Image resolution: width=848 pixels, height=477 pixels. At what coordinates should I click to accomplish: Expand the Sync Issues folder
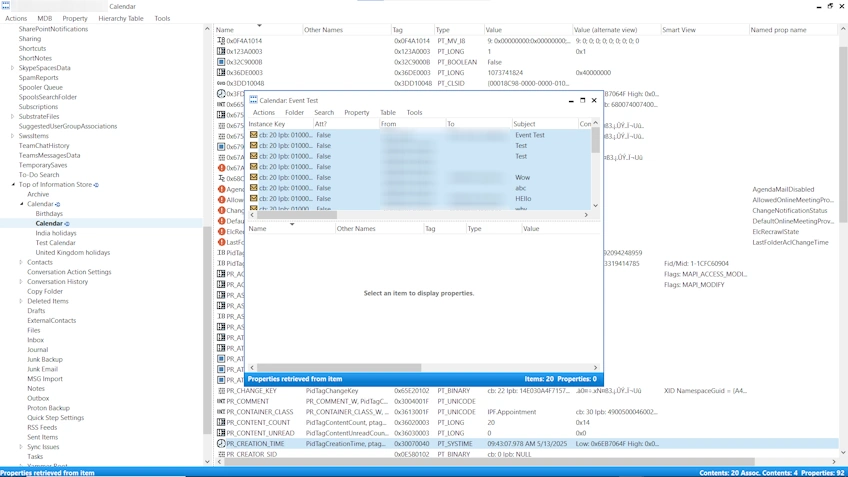[21, 447]
